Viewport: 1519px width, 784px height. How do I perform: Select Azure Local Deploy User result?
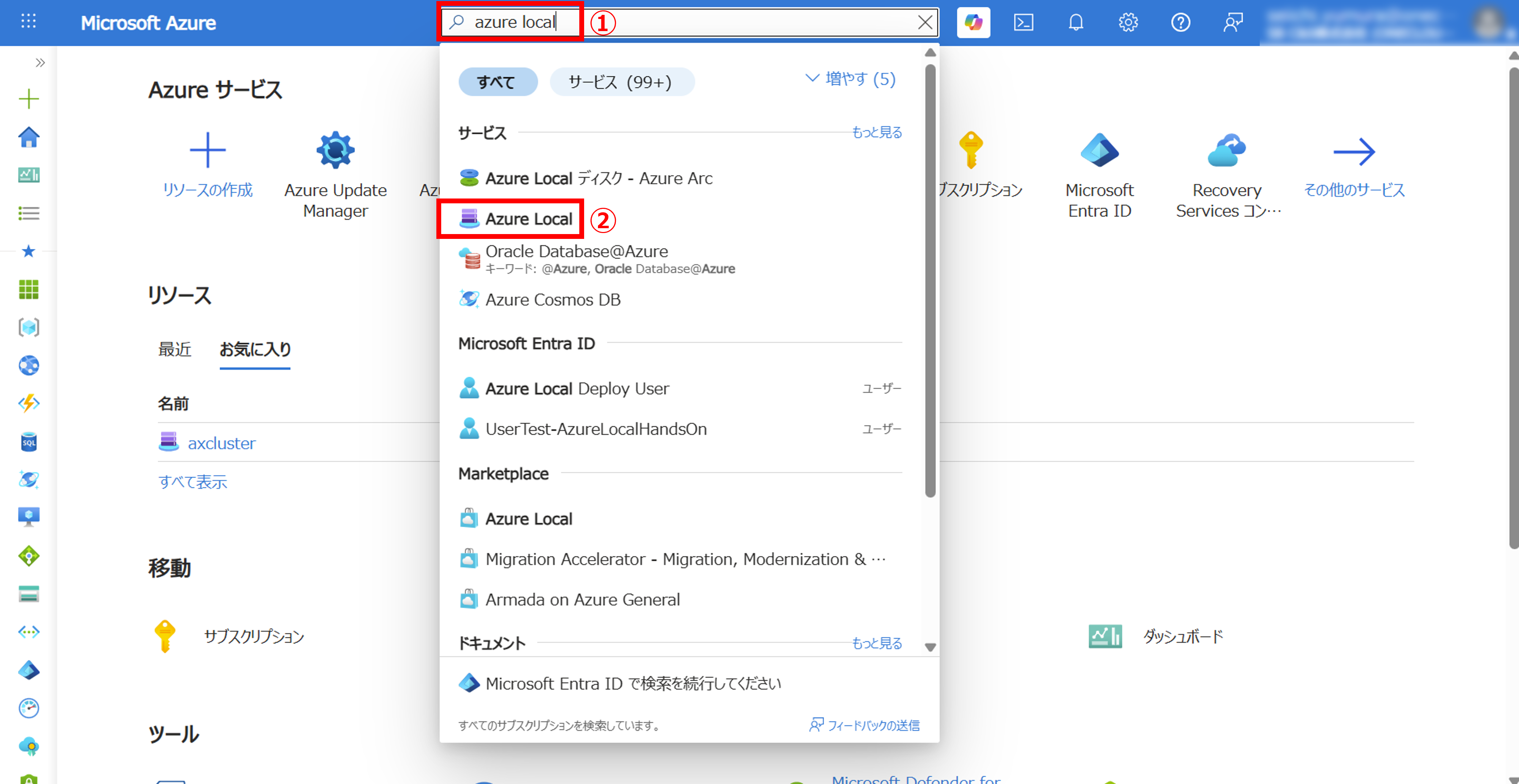pos(680,388)
